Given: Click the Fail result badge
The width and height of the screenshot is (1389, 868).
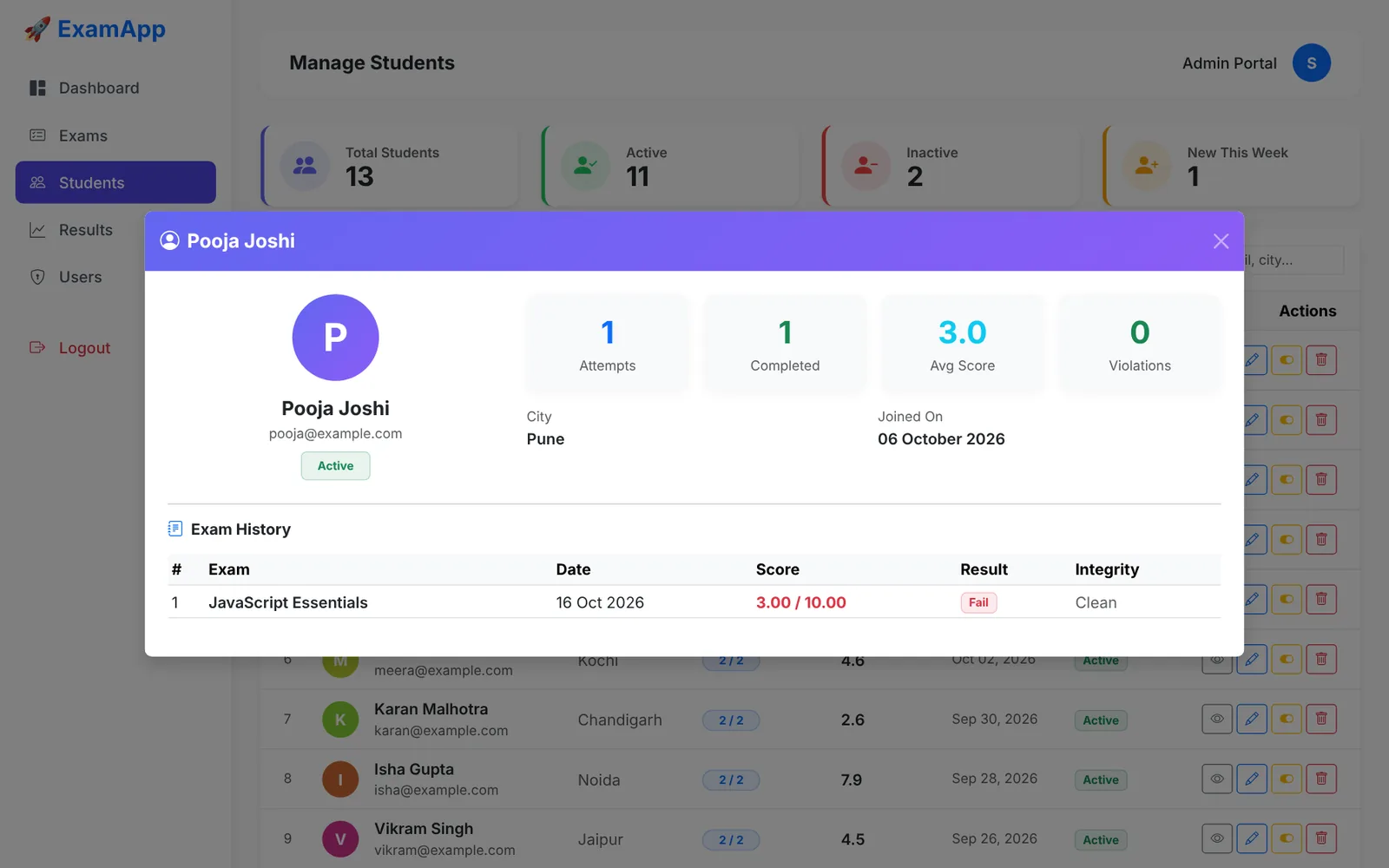Looking at the screenshot, I should 978,602.
